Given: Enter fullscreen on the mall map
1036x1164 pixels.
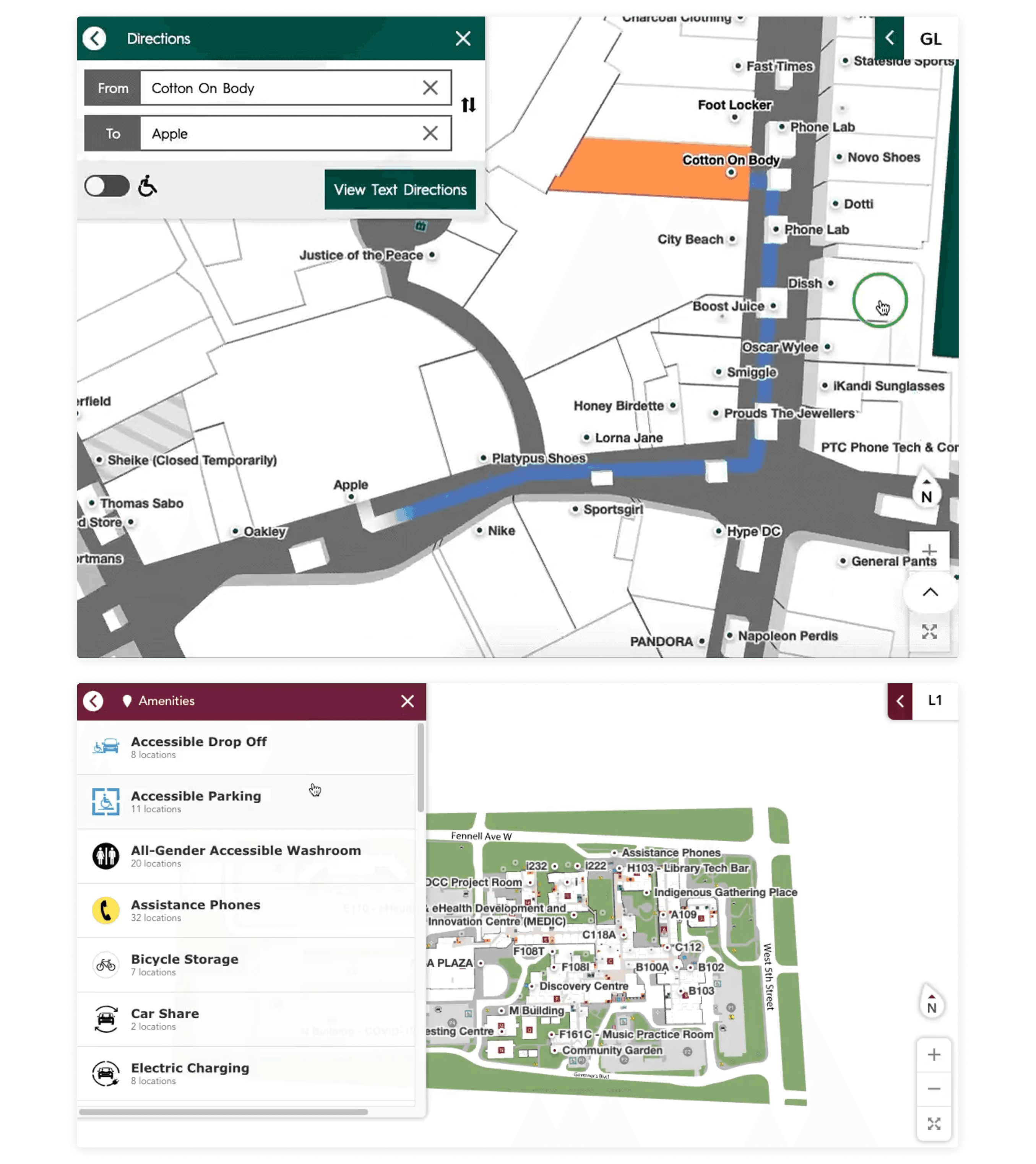Looking at the screenshot, I should tap(930, 632).
